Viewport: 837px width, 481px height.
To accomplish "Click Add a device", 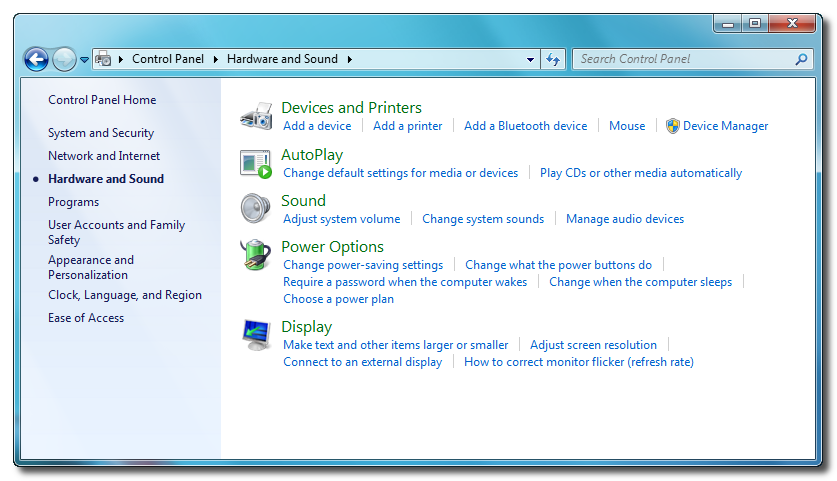I will tap(317, 126).
